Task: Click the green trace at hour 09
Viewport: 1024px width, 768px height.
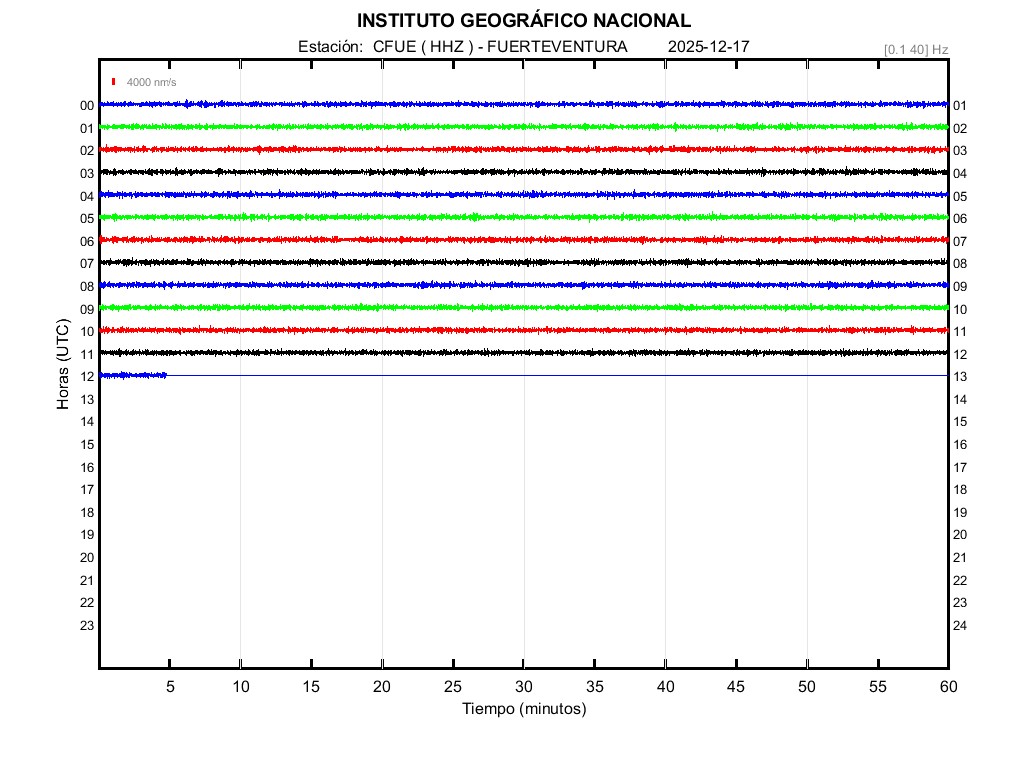Action: click(523, 307)
